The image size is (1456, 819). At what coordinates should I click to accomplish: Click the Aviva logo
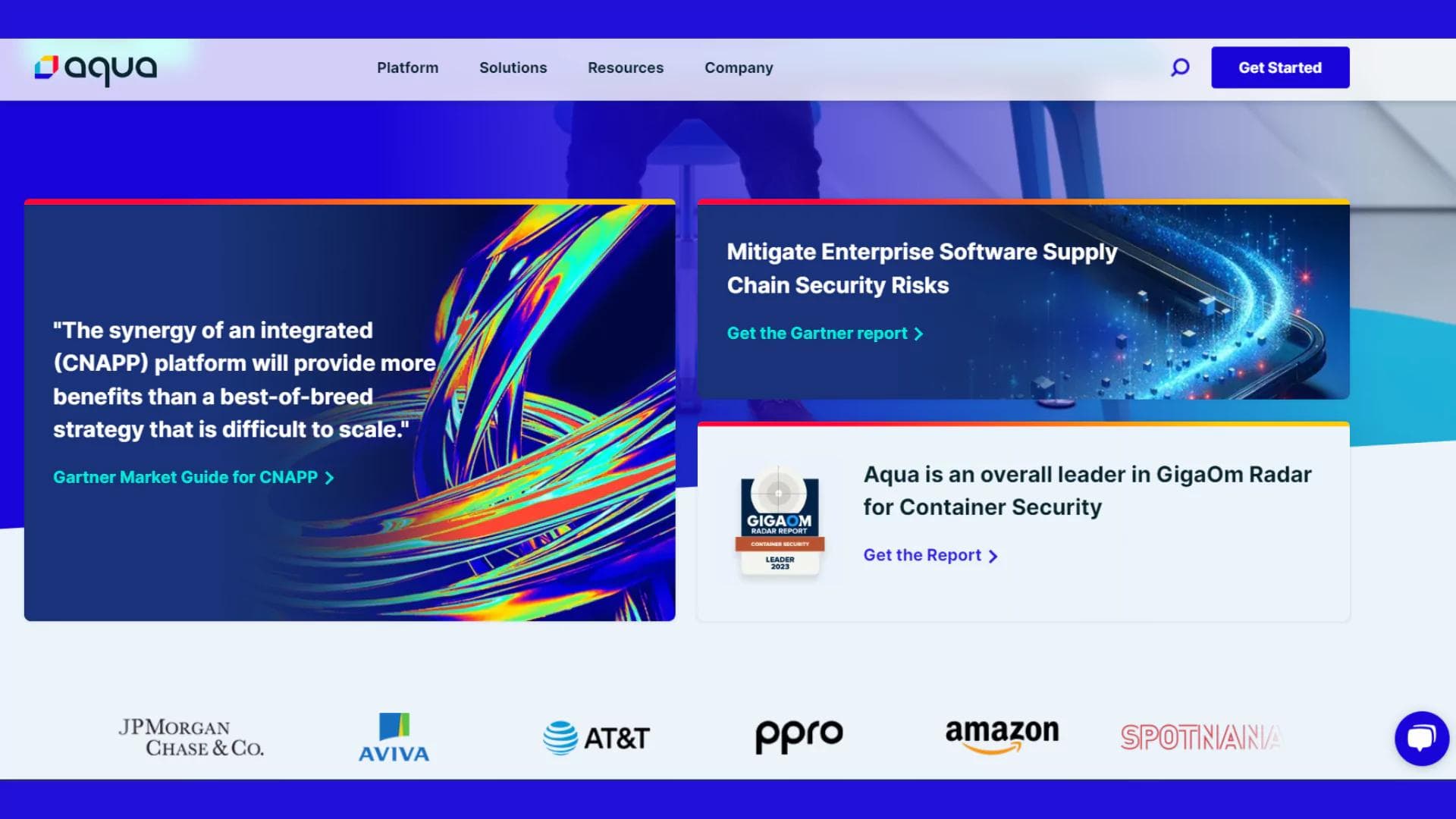(x=394, y=737)
